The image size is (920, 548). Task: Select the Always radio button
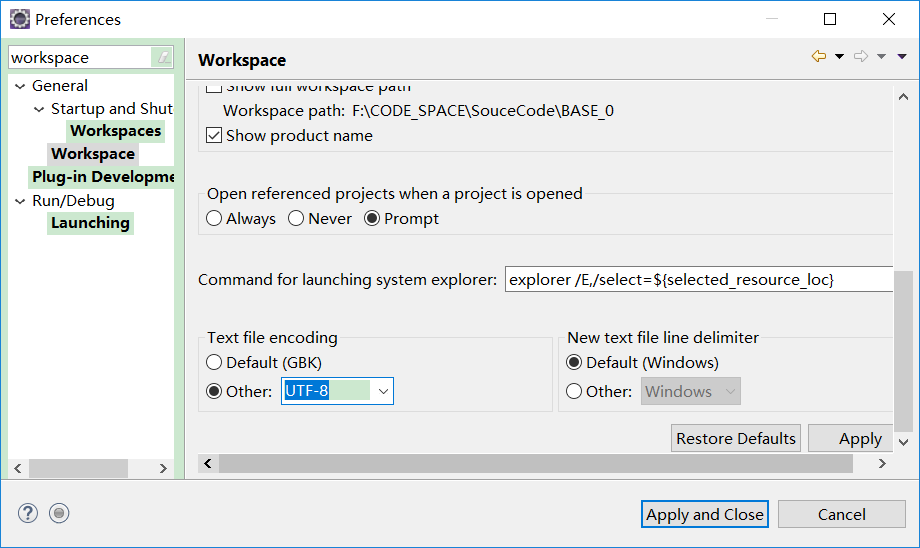pos(214,218)
